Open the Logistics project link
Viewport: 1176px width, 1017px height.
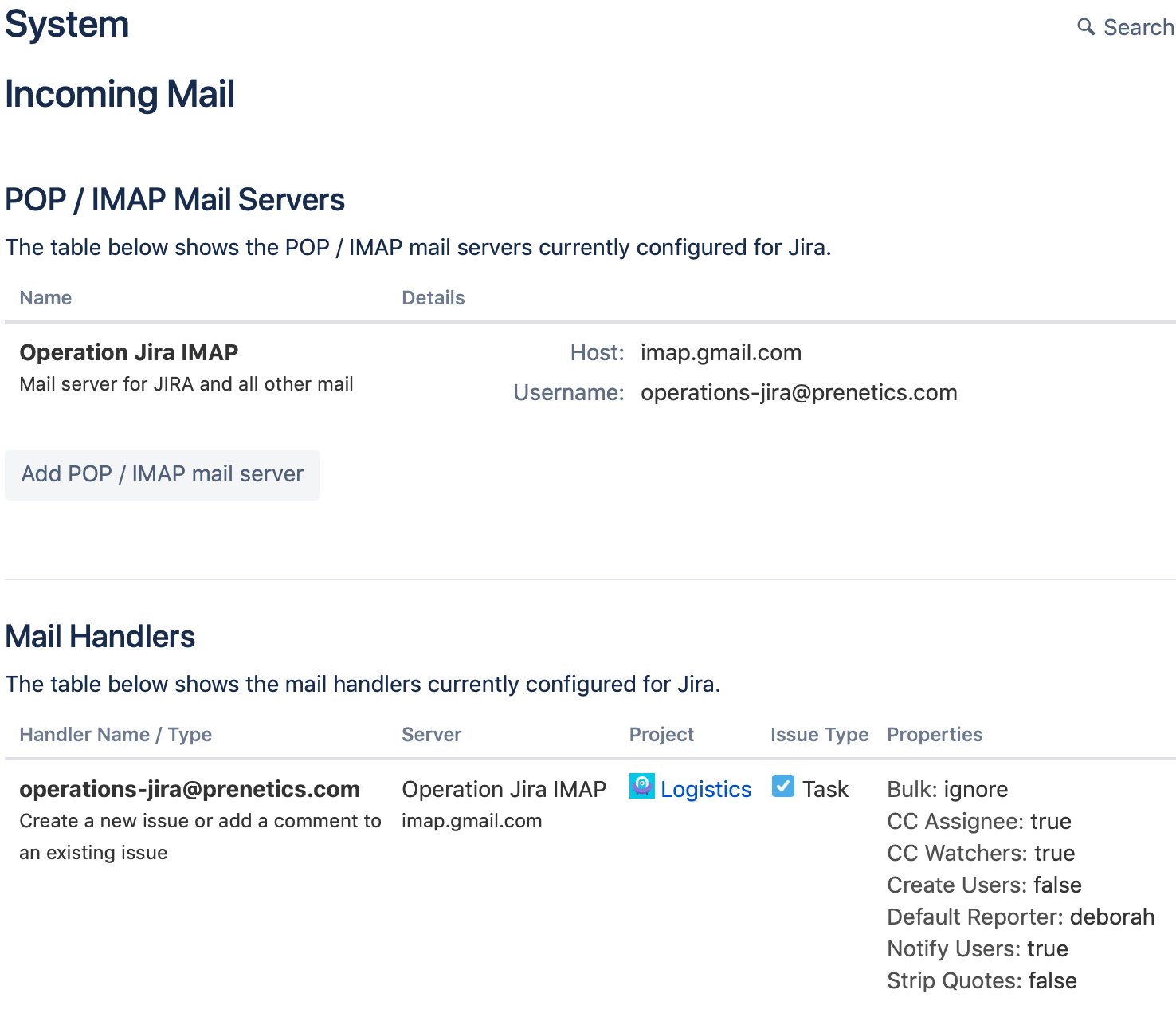(x=706, y=789)
